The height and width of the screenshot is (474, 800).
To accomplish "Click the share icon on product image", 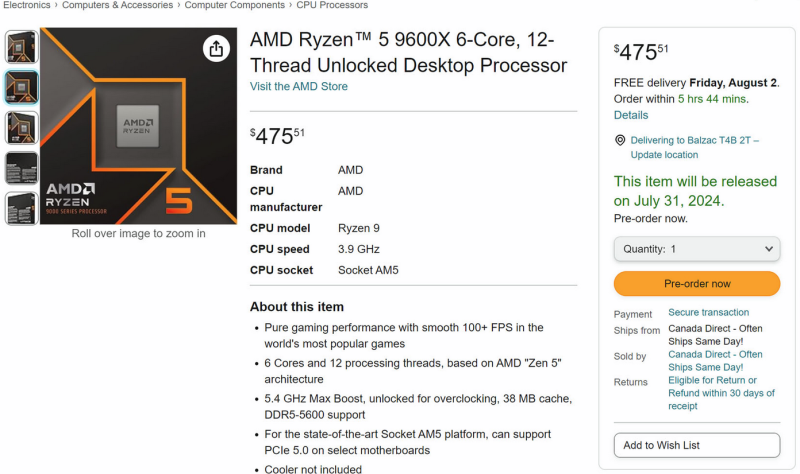I will tap(216, 48).
